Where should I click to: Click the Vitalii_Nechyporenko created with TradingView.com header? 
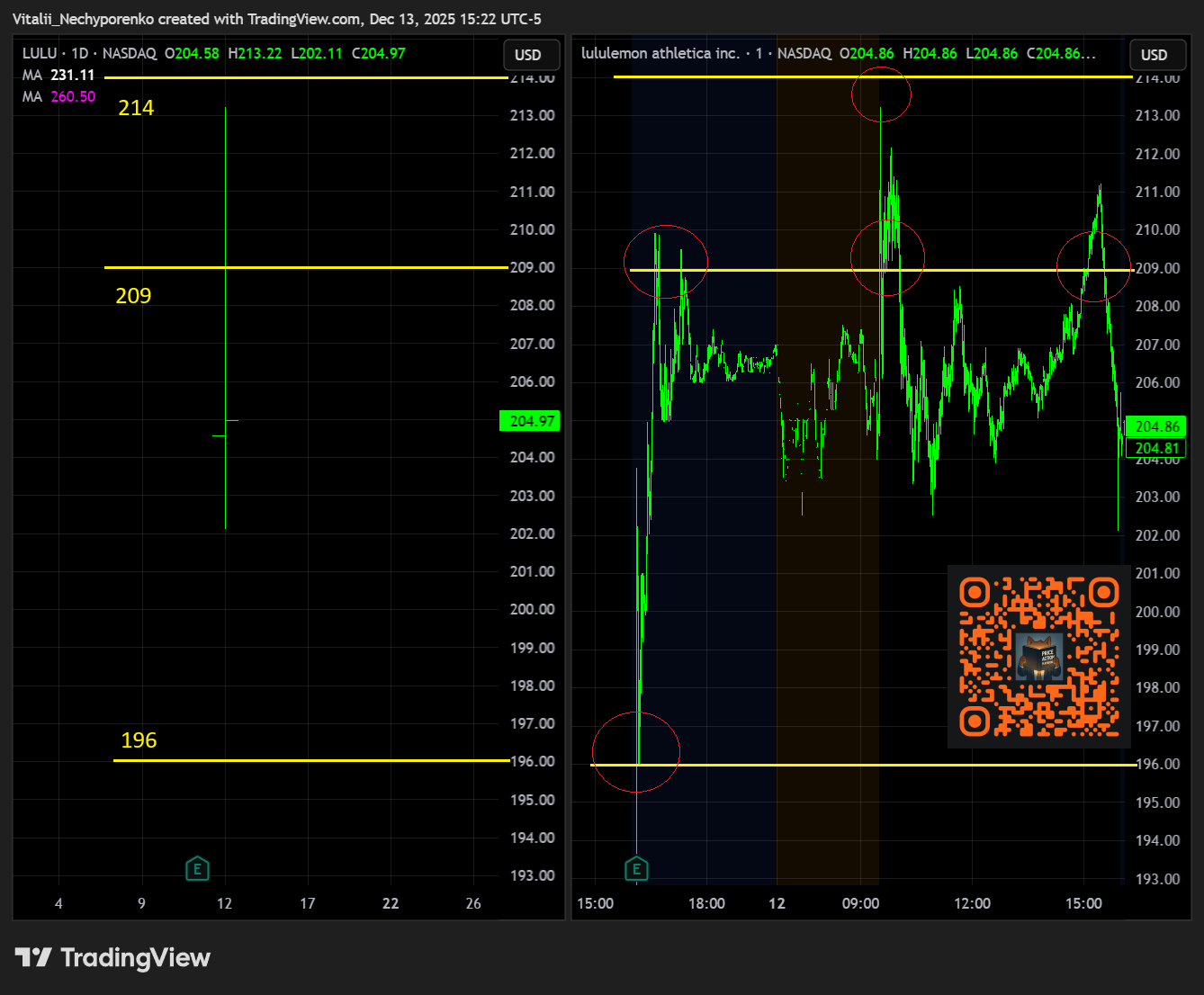277,19
